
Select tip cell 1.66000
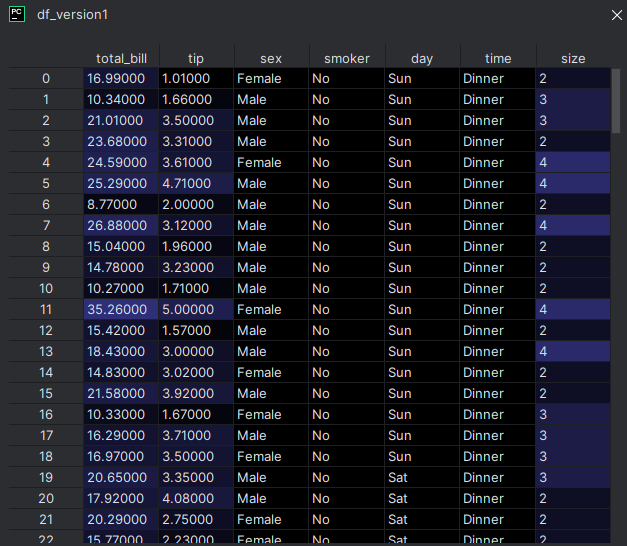tap(196, 100)
